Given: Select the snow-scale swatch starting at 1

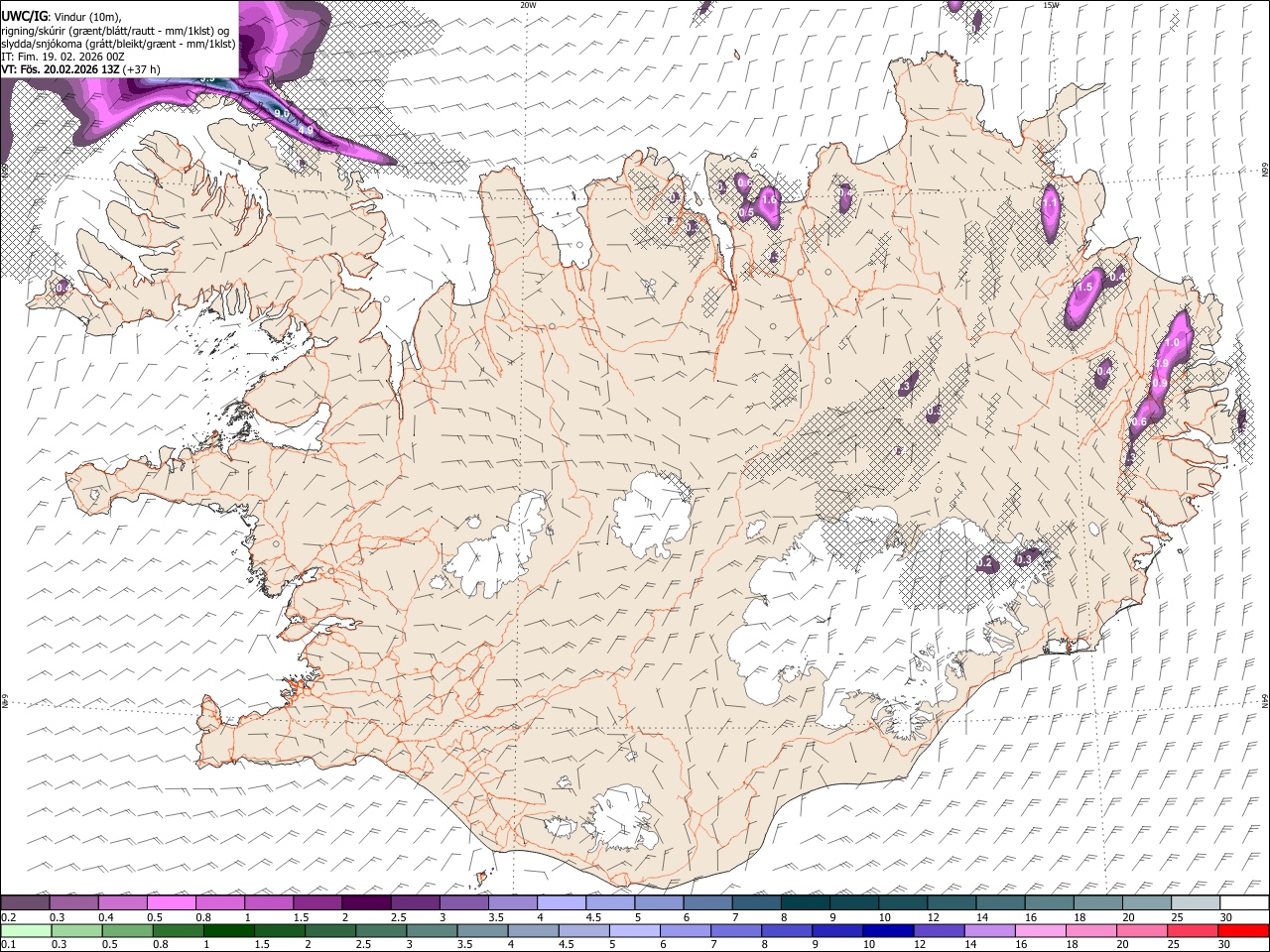Looking at the screenshot, I should (269, 902).
